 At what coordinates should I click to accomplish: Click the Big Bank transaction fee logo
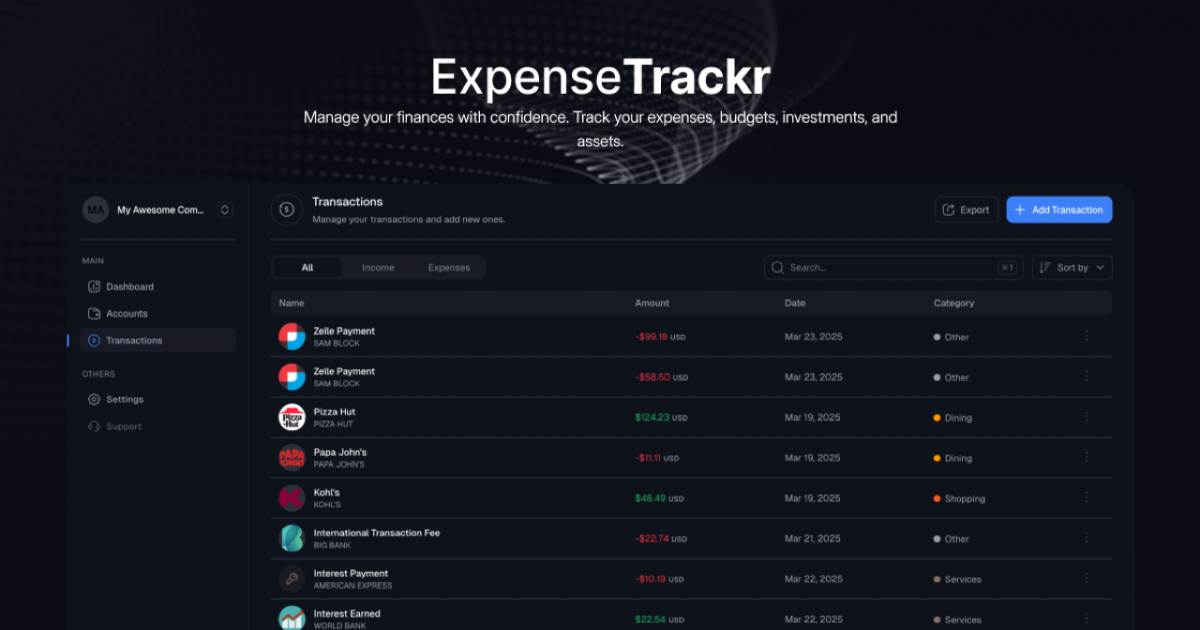tap(291, 538)
